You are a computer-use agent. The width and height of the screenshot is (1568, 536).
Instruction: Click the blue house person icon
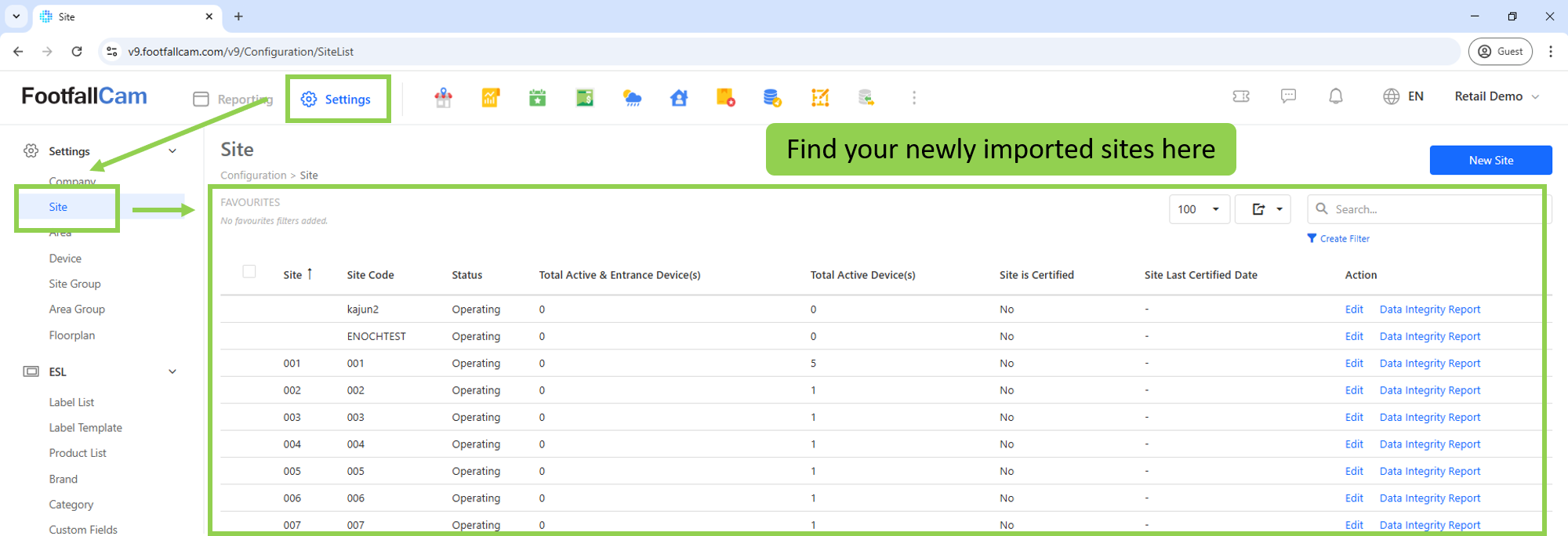(679, 98)
